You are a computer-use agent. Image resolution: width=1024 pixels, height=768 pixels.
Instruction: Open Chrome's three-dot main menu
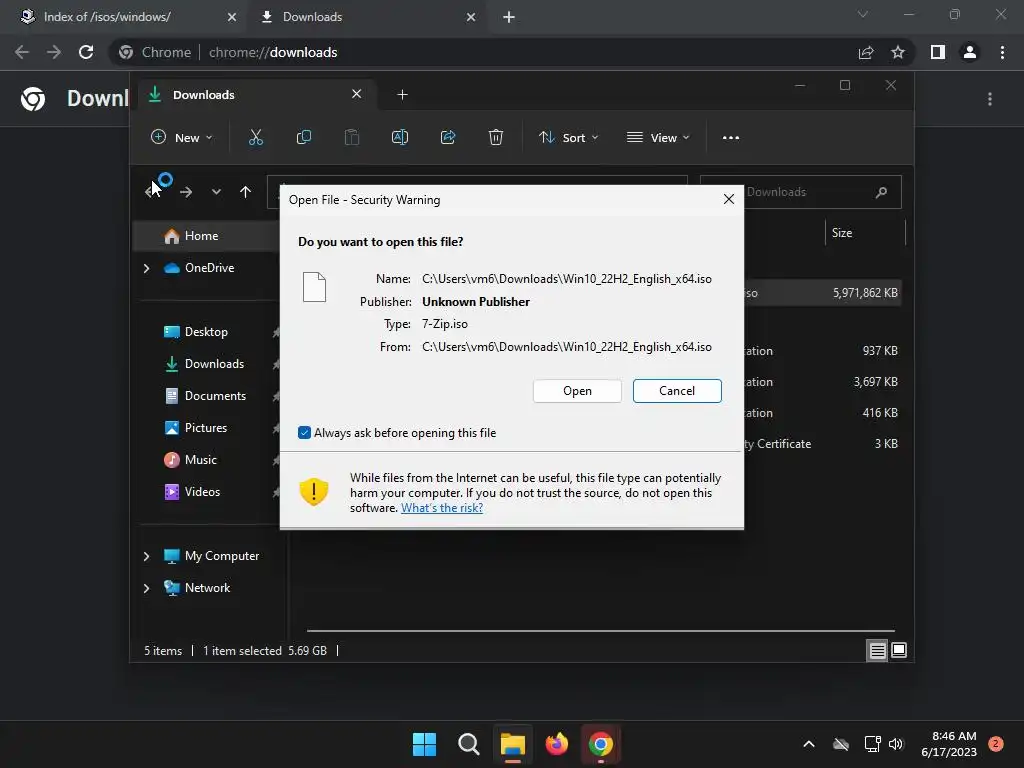1002,52
